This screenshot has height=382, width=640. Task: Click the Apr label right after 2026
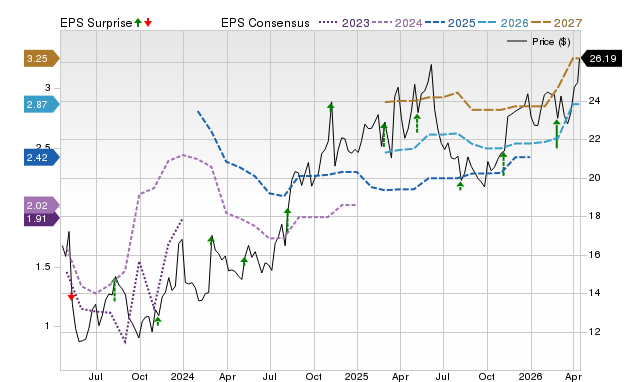573,377
